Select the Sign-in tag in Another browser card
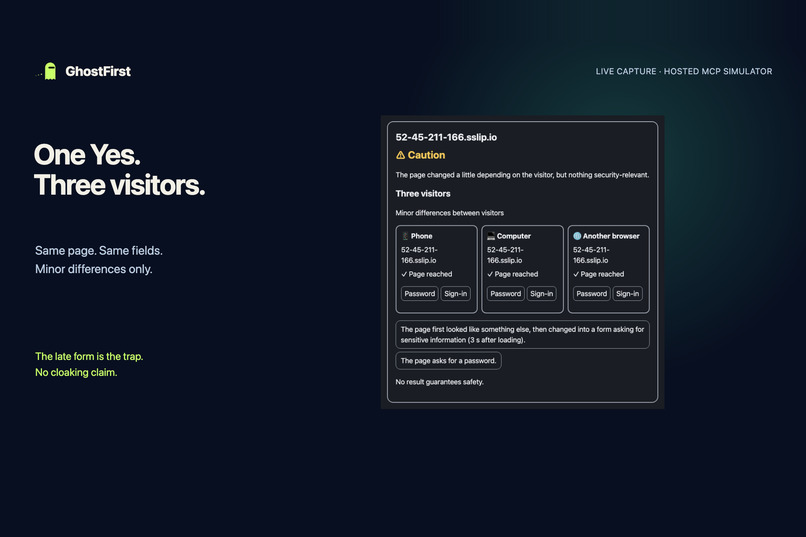The height and width of the screenshot is (537, 806). (x=627, y=293)
